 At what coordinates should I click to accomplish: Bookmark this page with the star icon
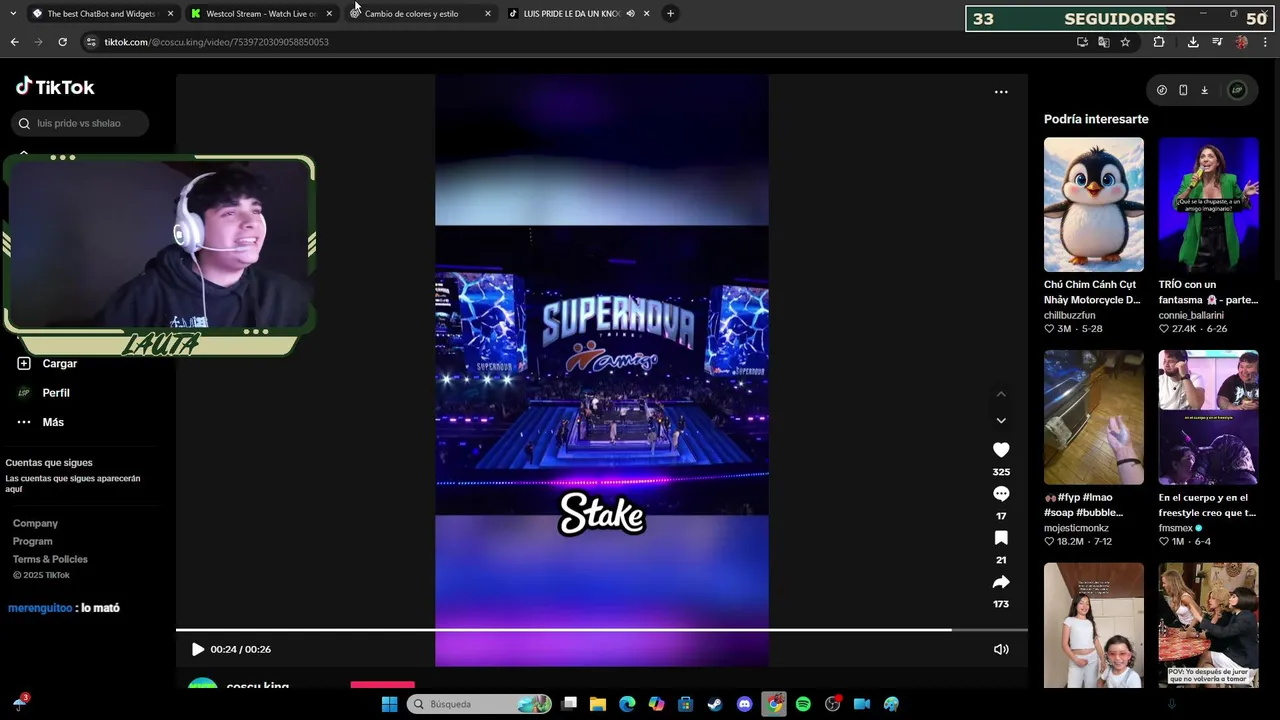click(1125, 42)
